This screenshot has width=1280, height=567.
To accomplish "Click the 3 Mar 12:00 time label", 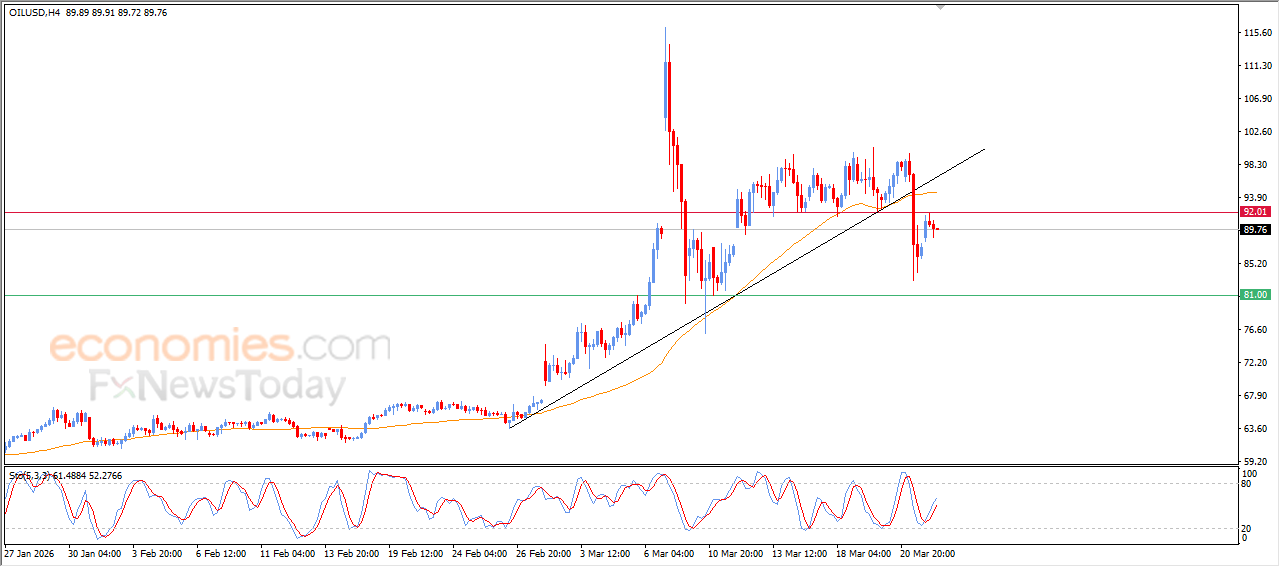I will [x=607, y=552].
